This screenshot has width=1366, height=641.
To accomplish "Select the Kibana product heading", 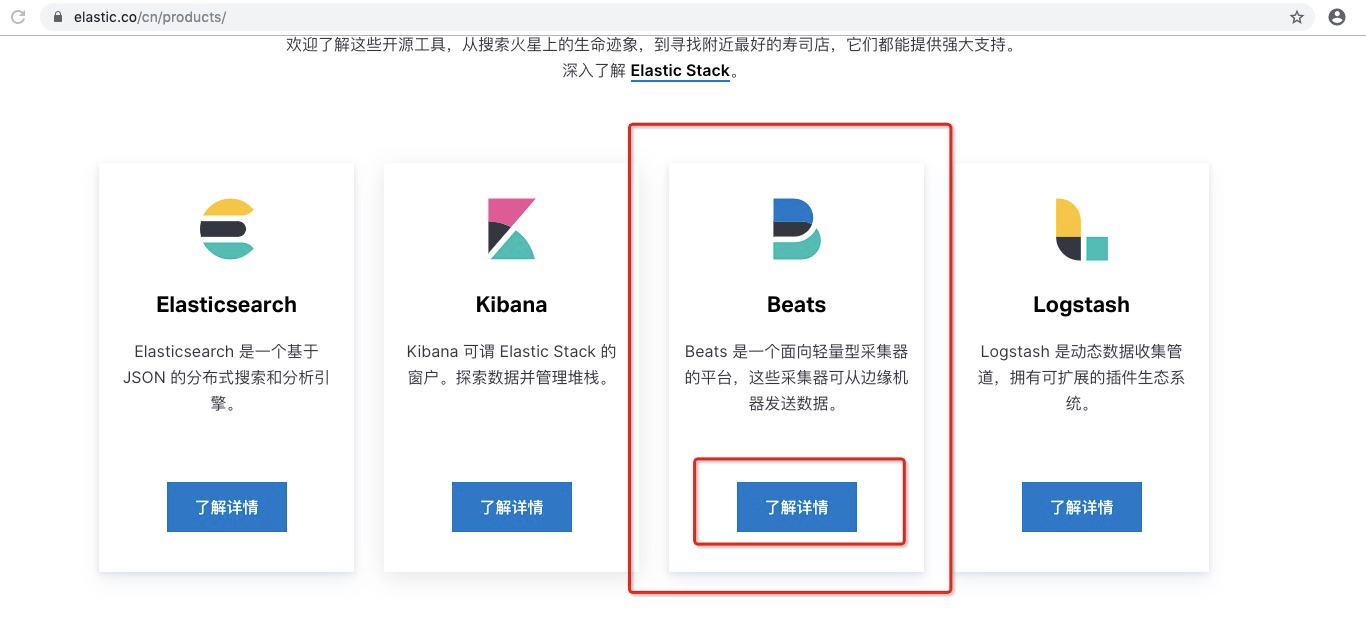I will pos(511,303).
